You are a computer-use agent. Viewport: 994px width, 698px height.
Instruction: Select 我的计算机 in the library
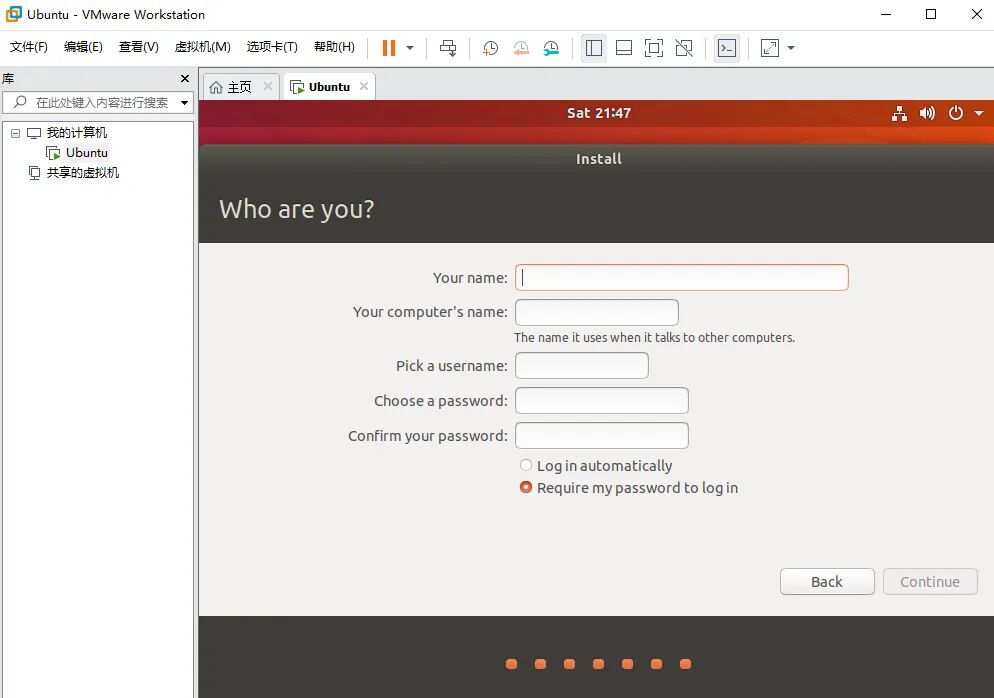tap(77, 132)
